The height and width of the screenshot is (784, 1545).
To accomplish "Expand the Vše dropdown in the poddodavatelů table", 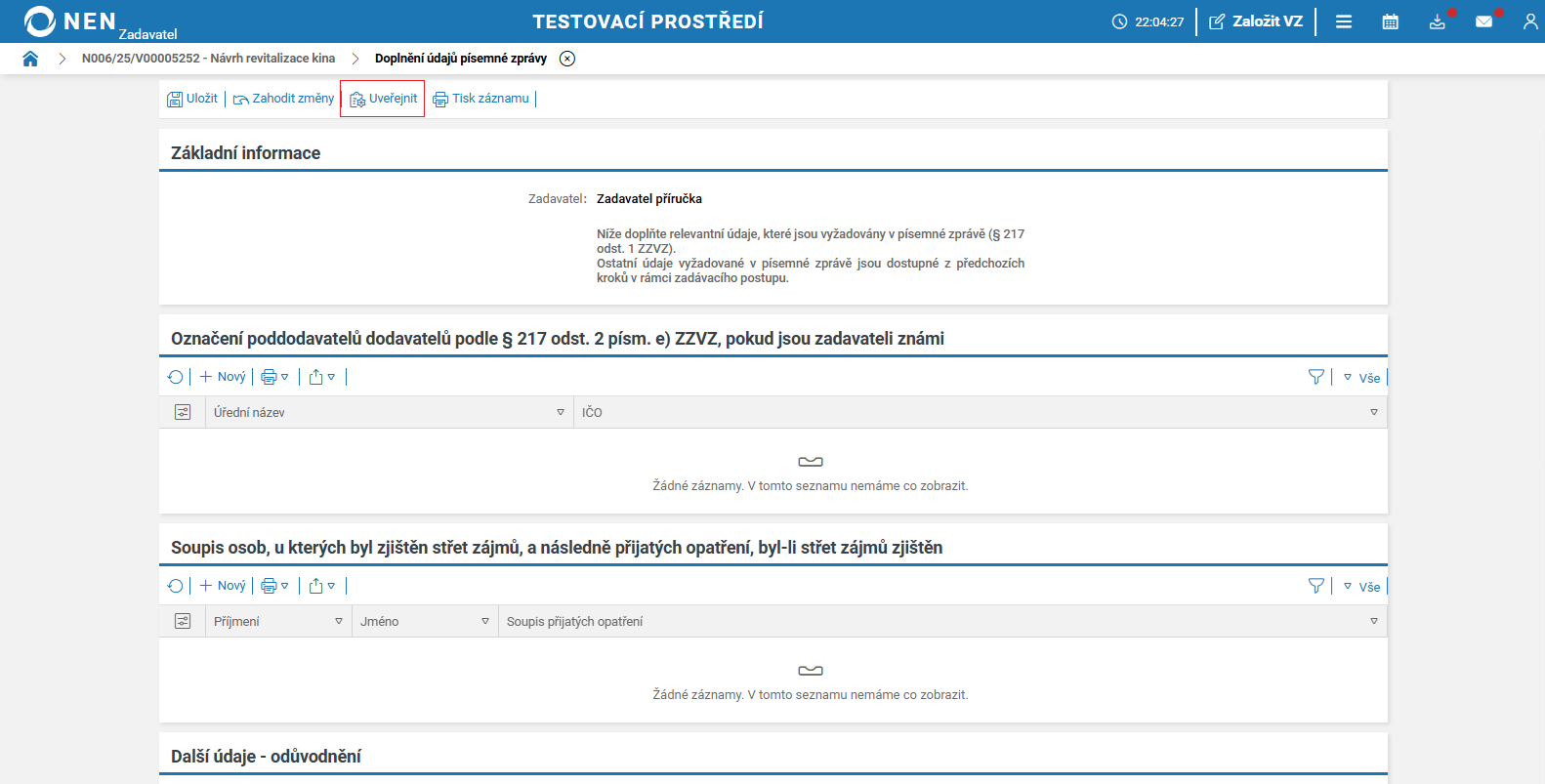I will click(1362, 378).
